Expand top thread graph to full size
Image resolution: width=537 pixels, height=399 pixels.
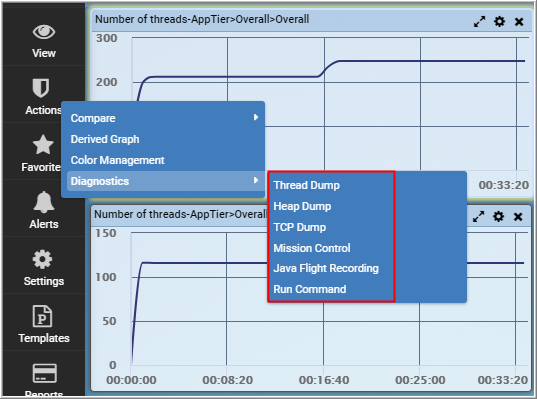click(x=479, y=22)
